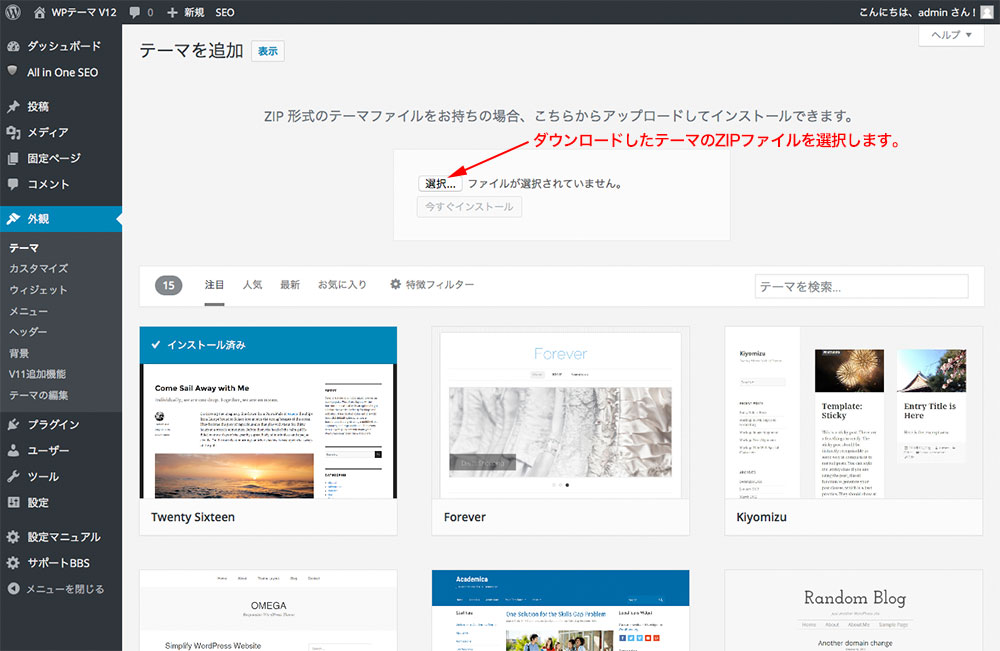Expand the 特徴フィルター options
The width and height of the screenshot is (1000, 651).
click(432, 285)
